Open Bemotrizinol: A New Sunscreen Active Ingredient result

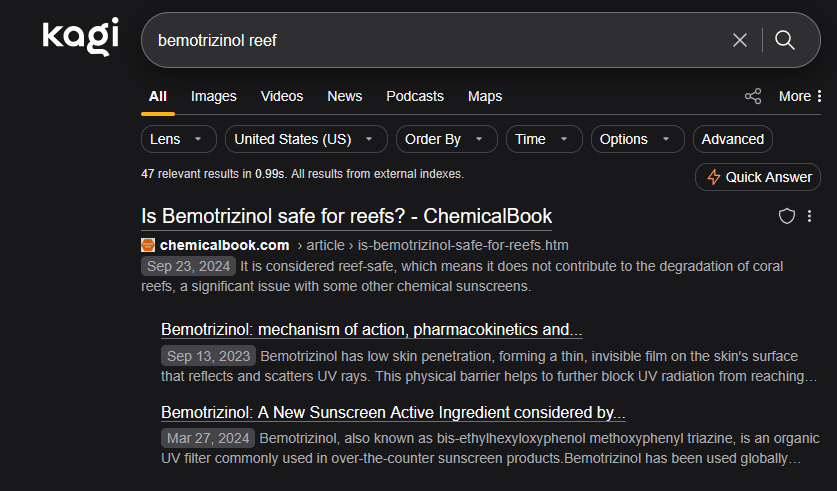coord(393,413)
